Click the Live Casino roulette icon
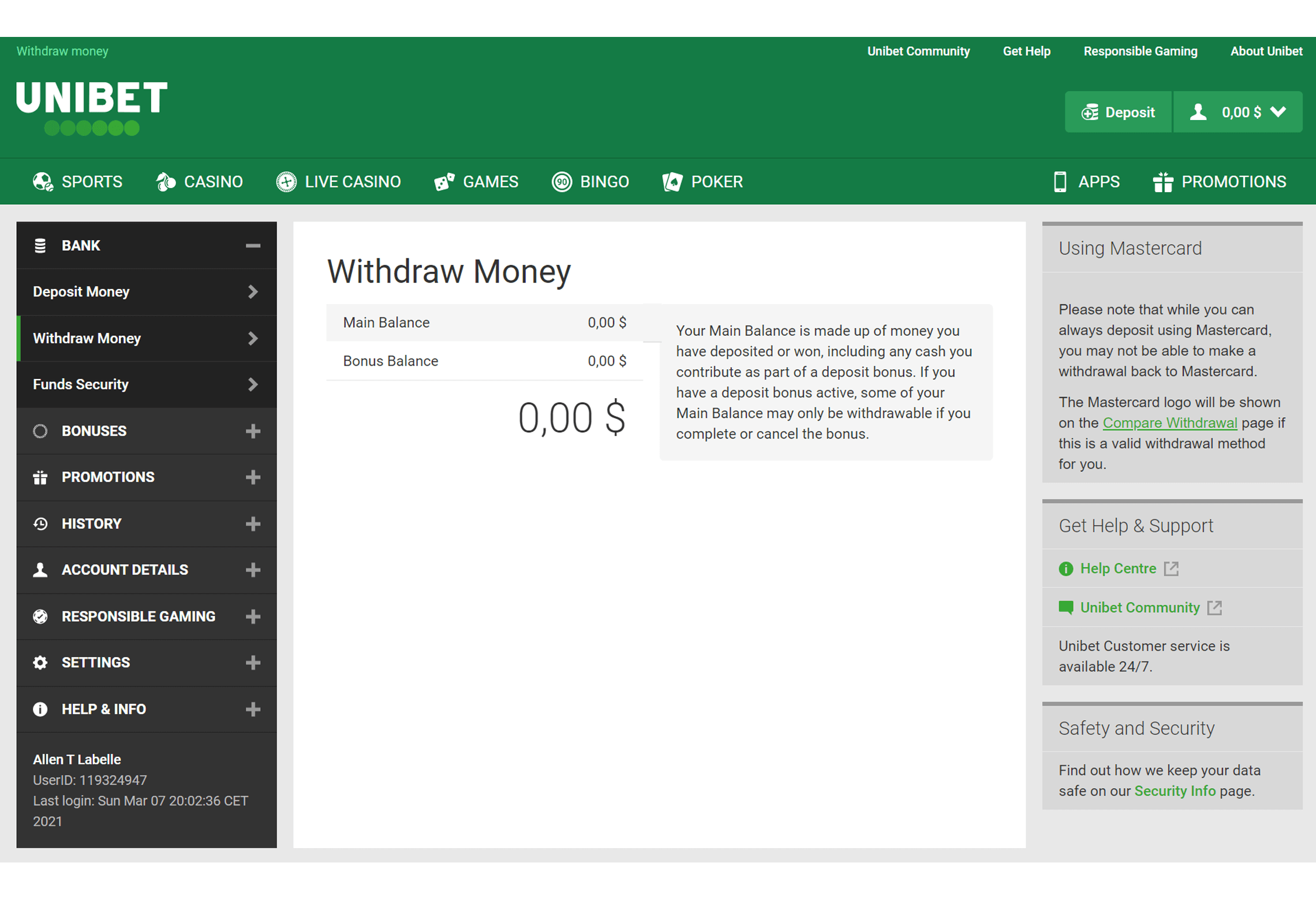1316x900 pixels. pos(286,182)
